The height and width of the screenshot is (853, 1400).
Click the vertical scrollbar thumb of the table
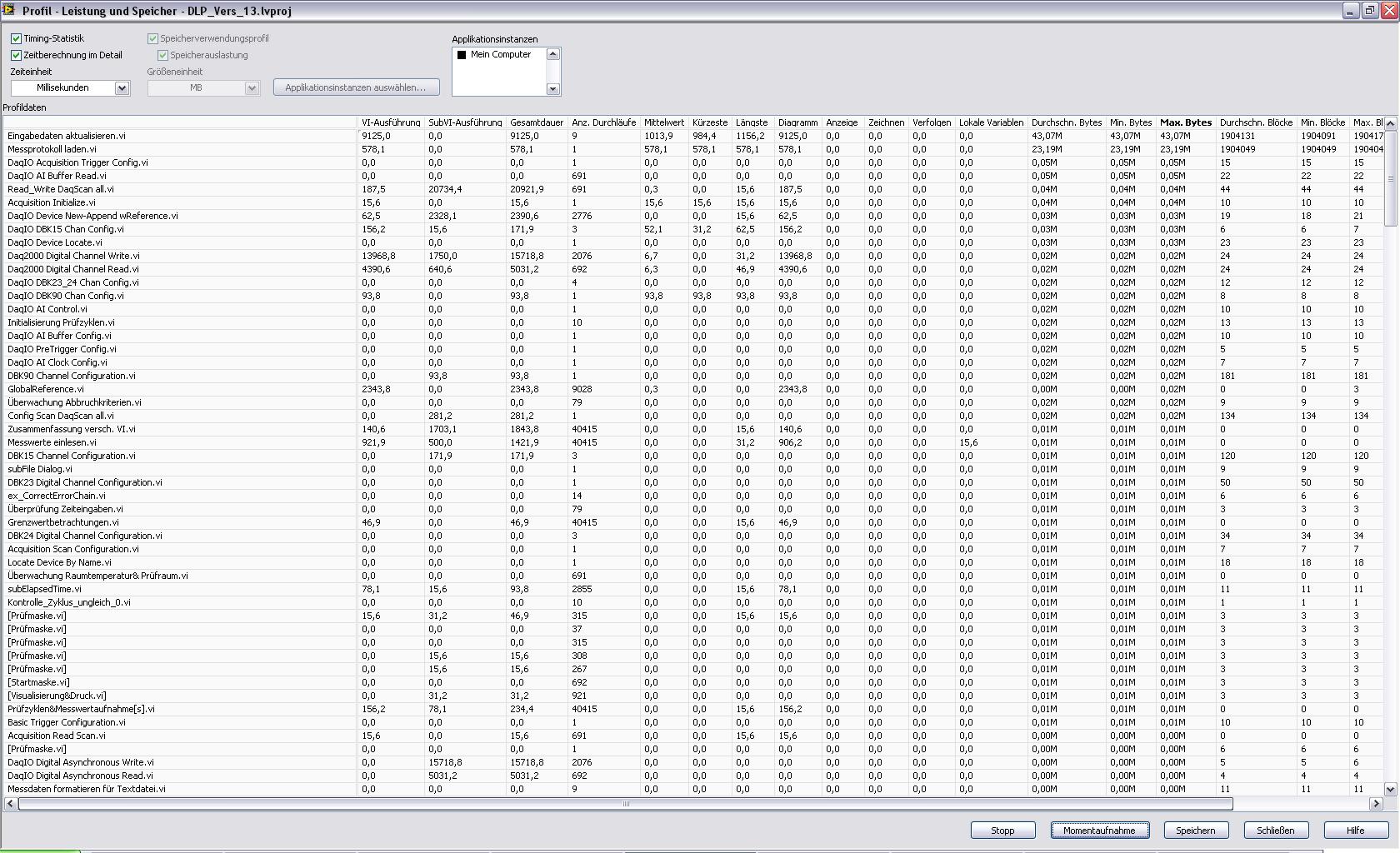tap(1390, 177)
